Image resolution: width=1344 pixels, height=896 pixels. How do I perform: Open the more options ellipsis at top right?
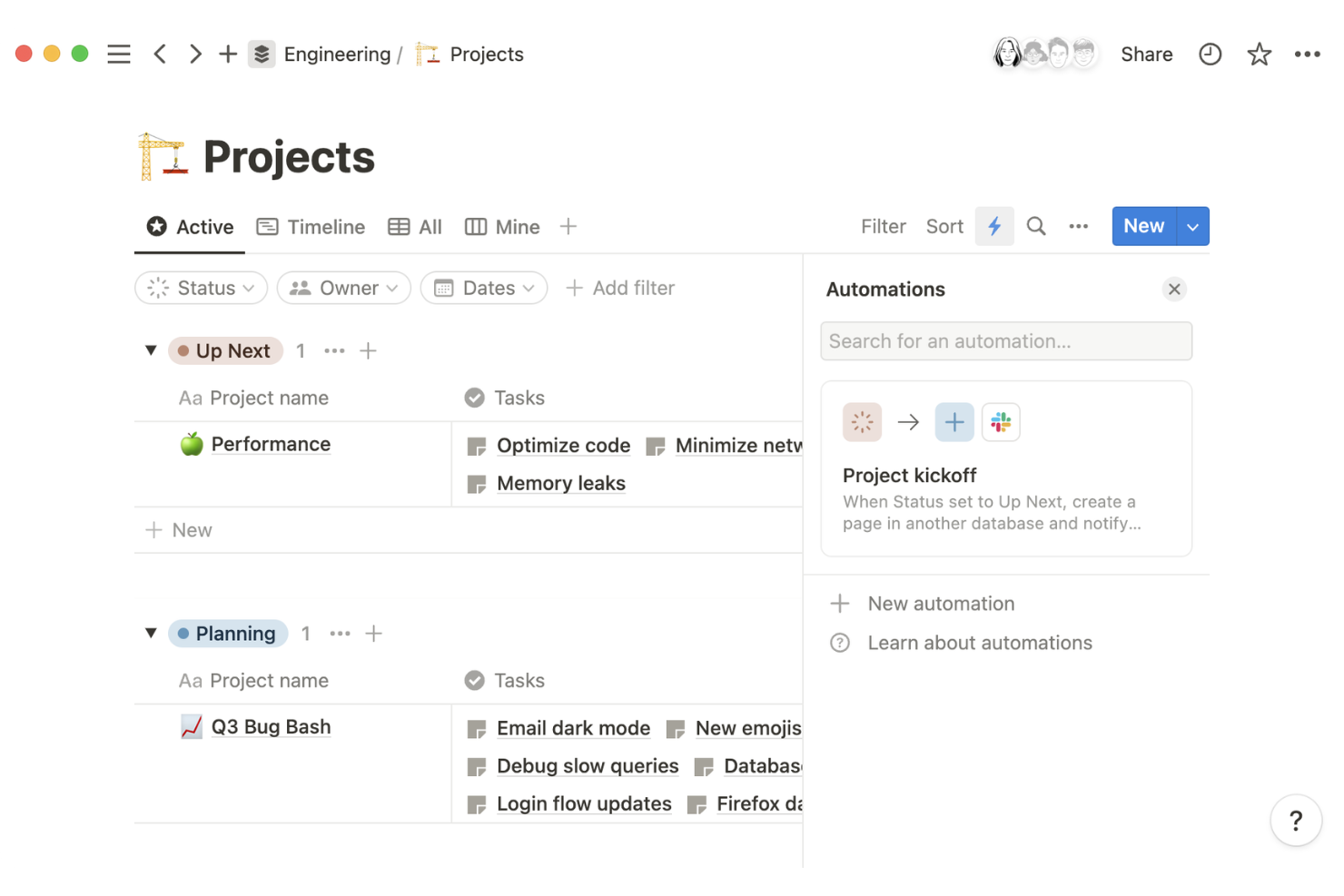[x=1308, y=54]
